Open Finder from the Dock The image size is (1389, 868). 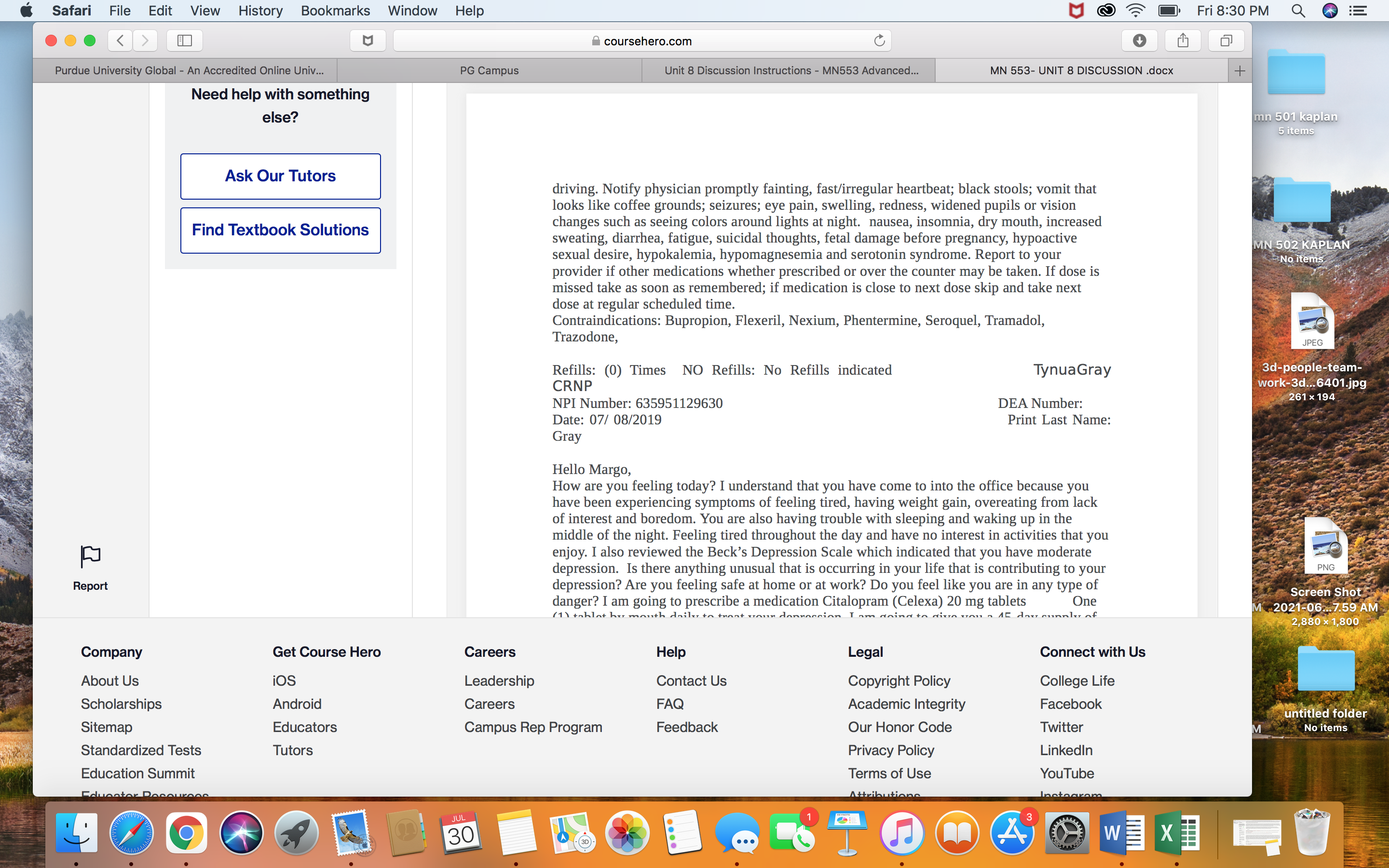tap(76, 833)
